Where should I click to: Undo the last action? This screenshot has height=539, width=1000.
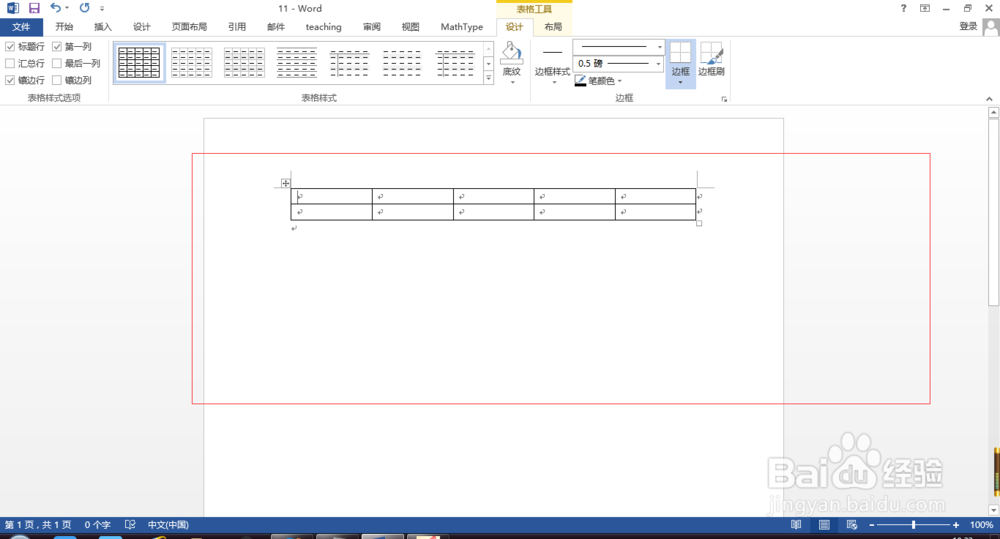pos(55,8)
